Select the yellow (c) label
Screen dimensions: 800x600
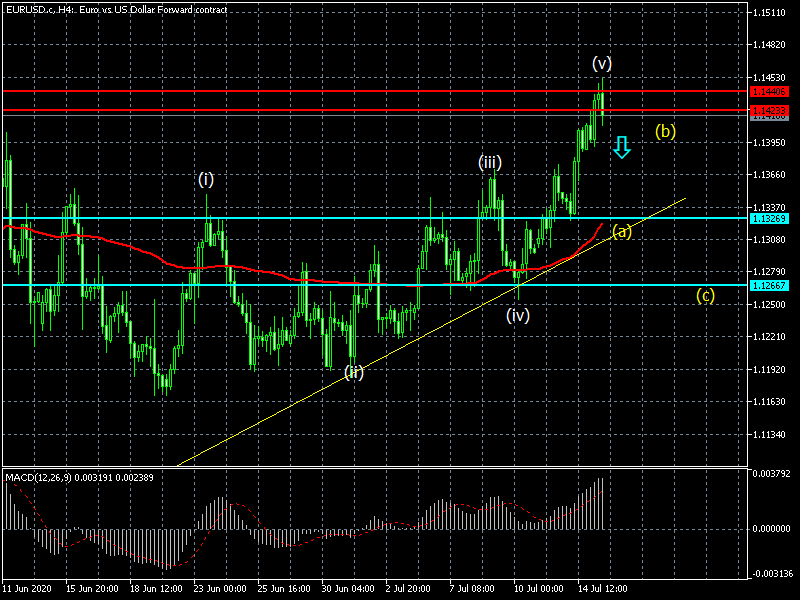tap(706, 295)
